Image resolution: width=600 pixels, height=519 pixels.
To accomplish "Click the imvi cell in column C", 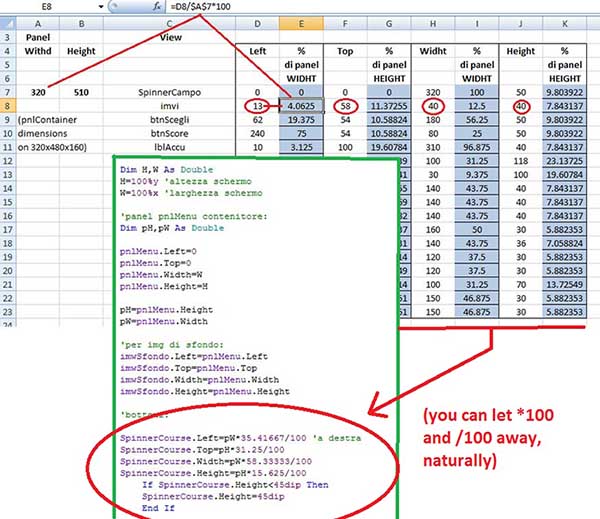I will tap(170, 106).
